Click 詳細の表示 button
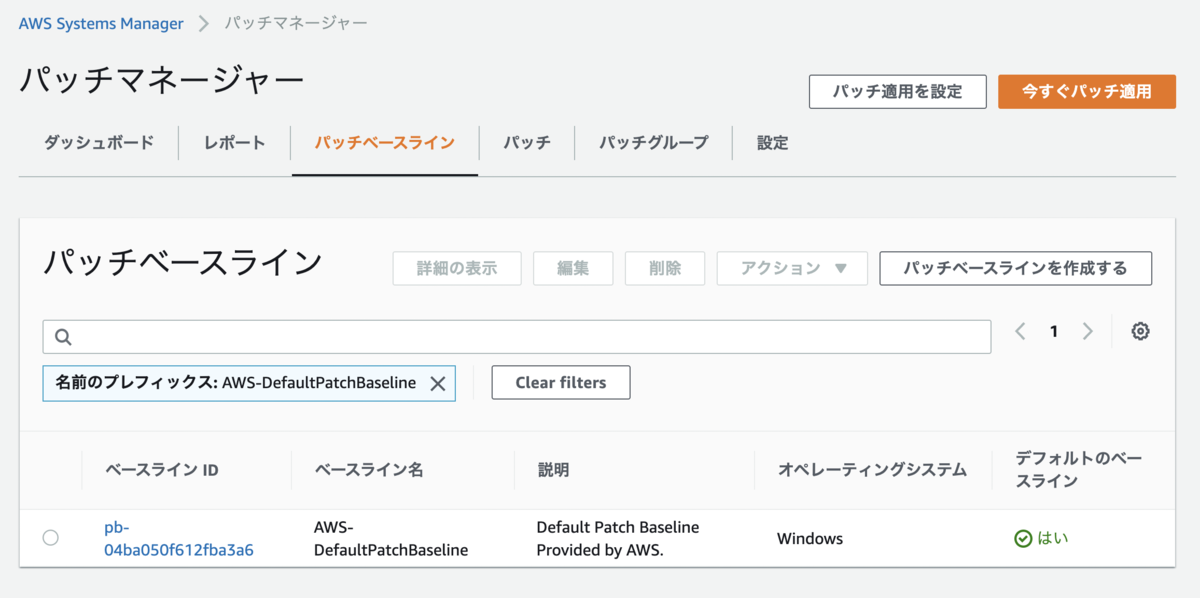This screenshot has width=1200, height=598. point(457,268)
